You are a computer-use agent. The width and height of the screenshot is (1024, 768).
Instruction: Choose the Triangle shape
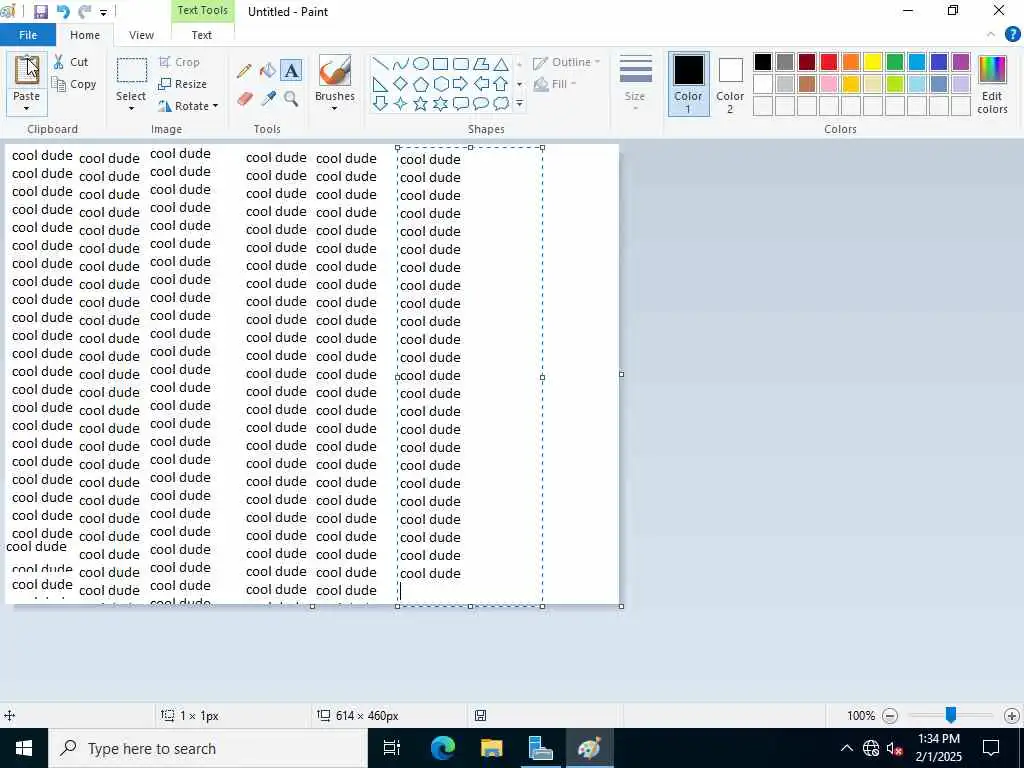tap(501, 63)
